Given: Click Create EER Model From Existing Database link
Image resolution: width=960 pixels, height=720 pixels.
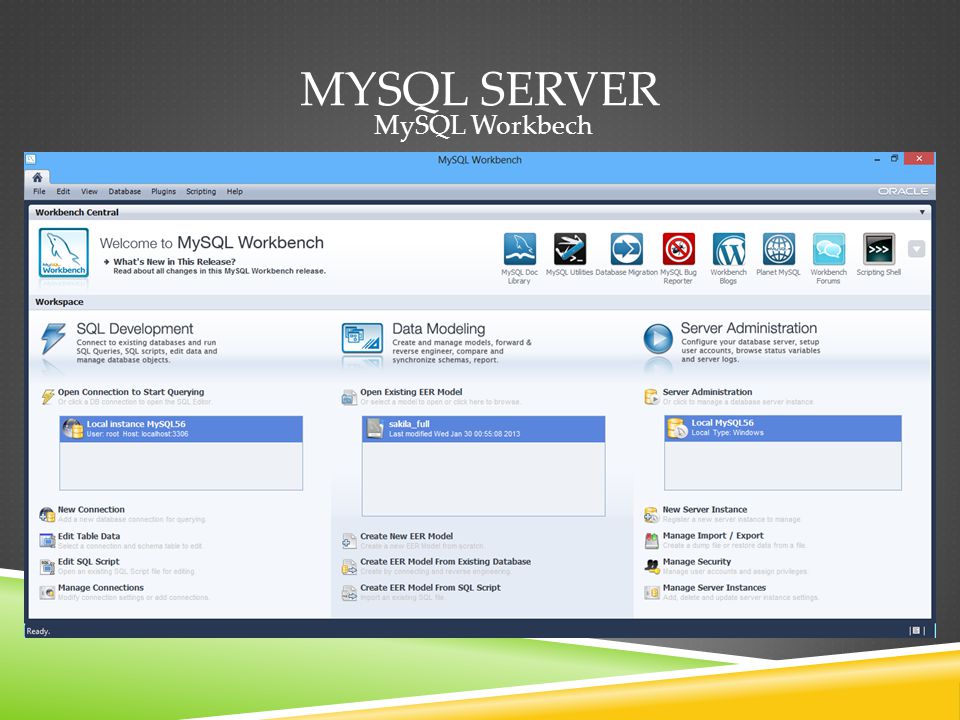Looking at the screenshot, I should point(446,561).
